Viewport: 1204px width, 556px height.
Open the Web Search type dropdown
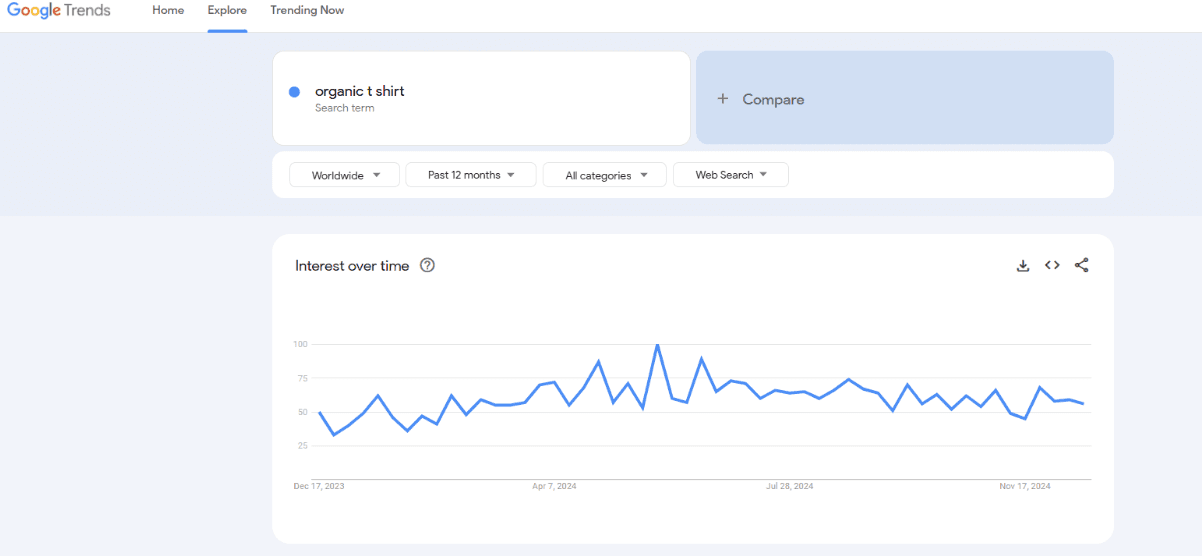pos(731,175)
